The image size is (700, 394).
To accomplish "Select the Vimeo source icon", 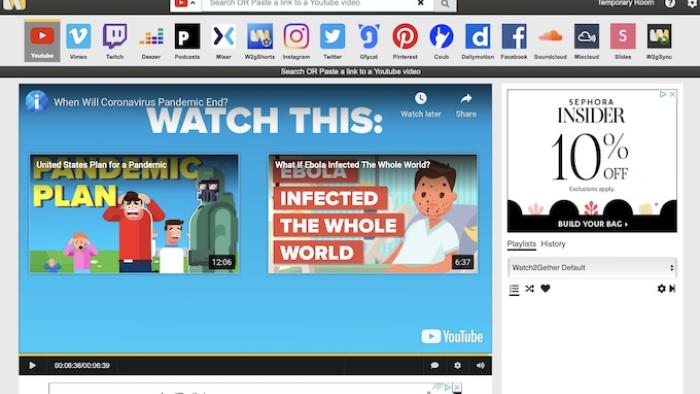I will pos(79,41).
